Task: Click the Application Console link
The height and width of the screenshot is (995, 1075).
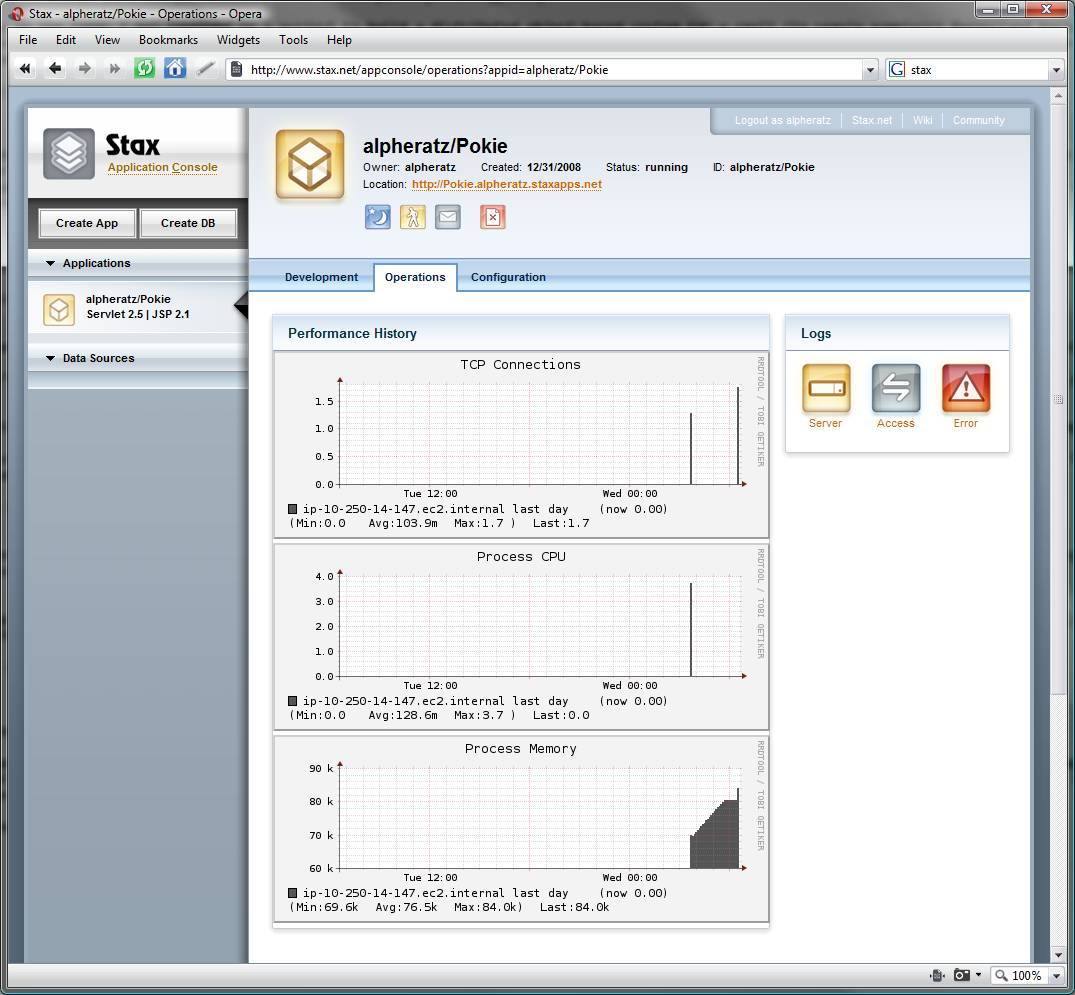Action: [162, 167]
